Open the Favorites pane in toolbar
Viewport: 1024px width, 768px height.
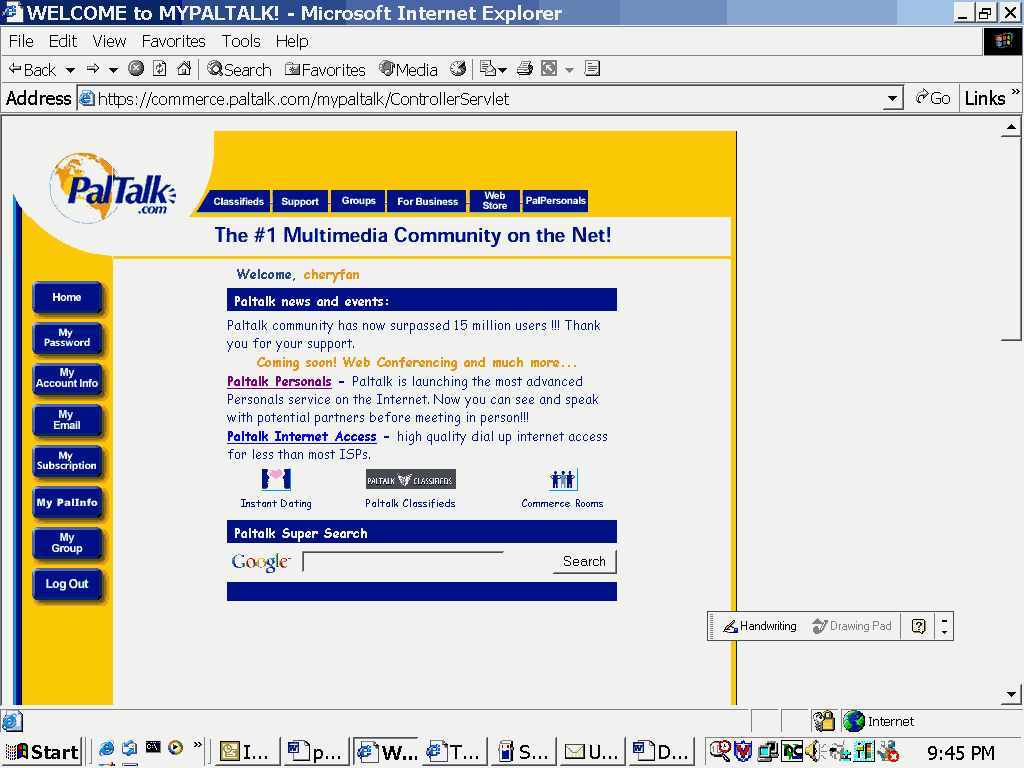click(325, 69)
